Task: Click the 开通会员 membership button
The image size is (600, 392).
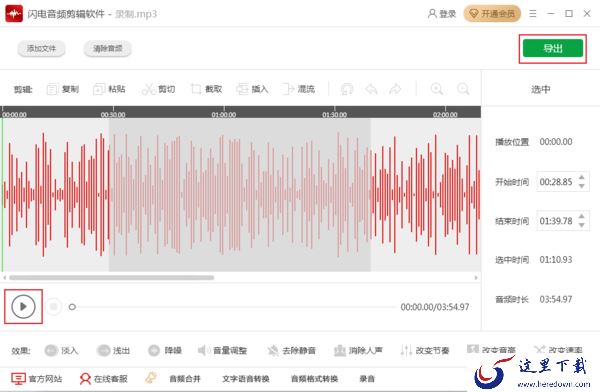Action: [x=492, y=14]
